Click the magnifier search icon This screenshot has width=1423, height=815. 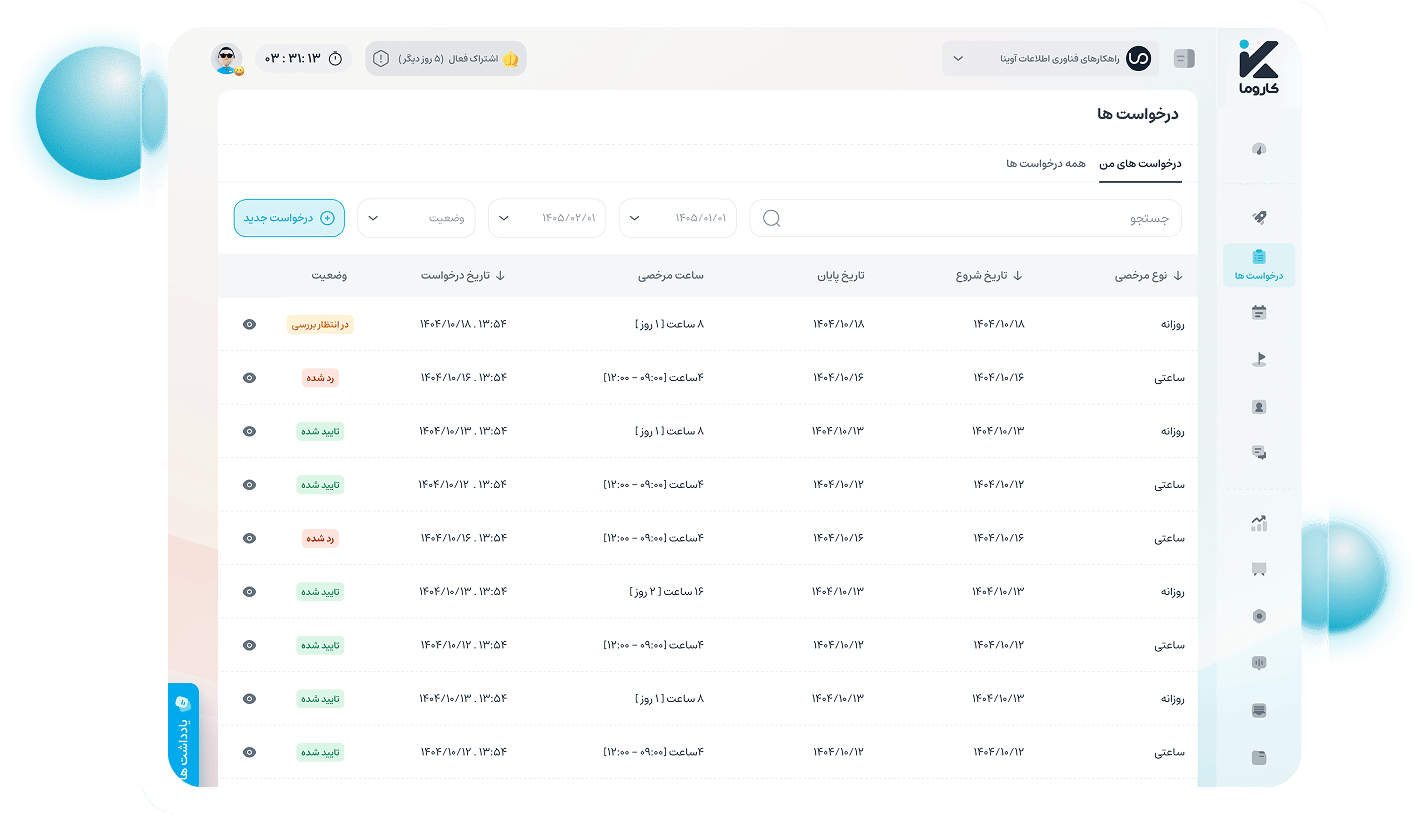[x=771, y=218]
